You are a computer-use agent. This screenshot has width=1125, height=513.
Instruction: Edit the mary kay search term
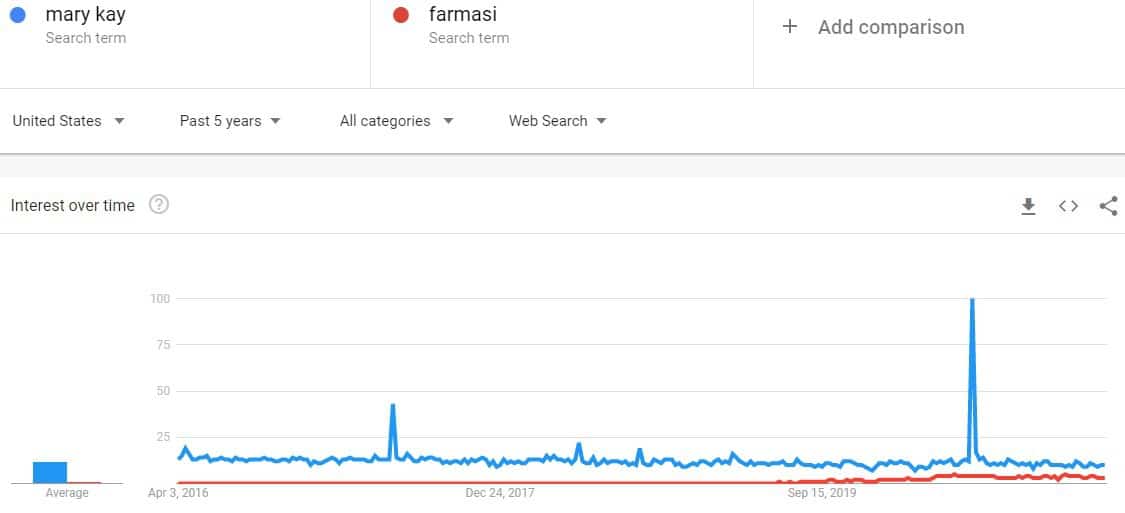pyautogui.click(x=85, y=14)
